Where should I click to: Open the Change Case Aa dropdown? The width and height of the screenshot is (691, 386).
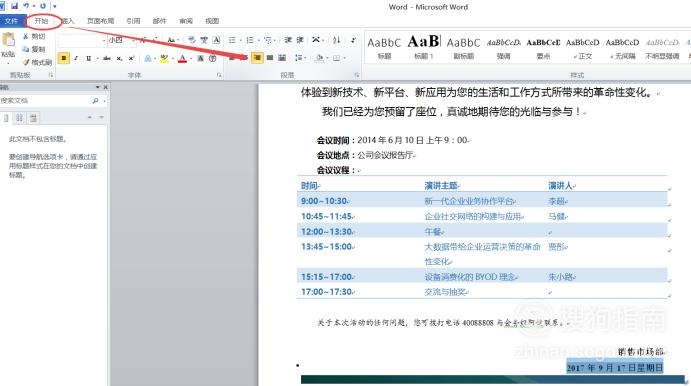172,40
